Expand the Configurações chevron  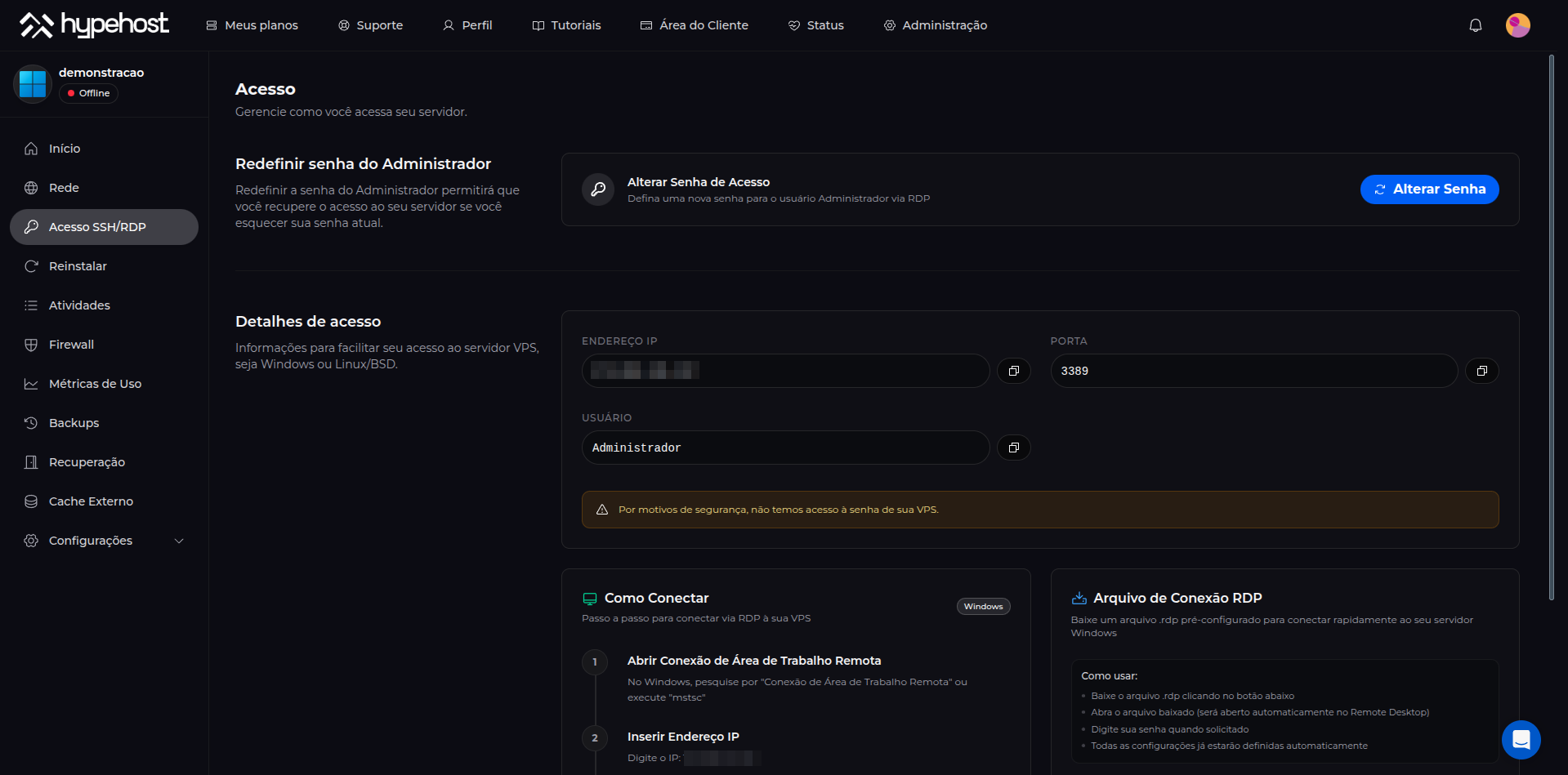[179, 541]
